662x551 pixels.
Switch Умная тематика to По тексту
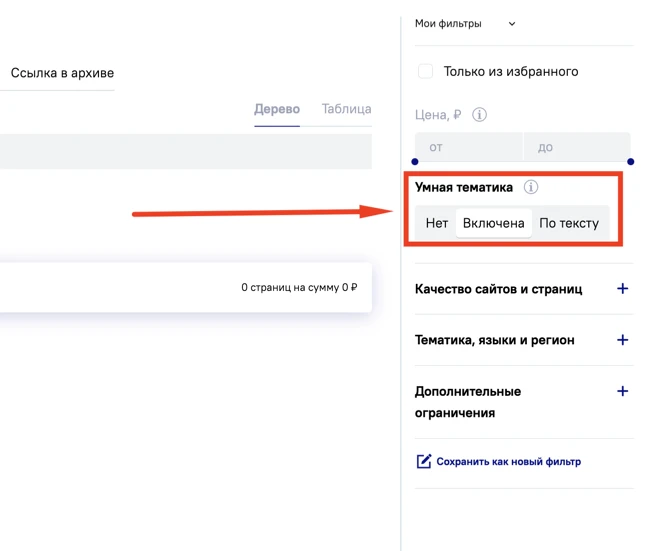coord(568,223)
